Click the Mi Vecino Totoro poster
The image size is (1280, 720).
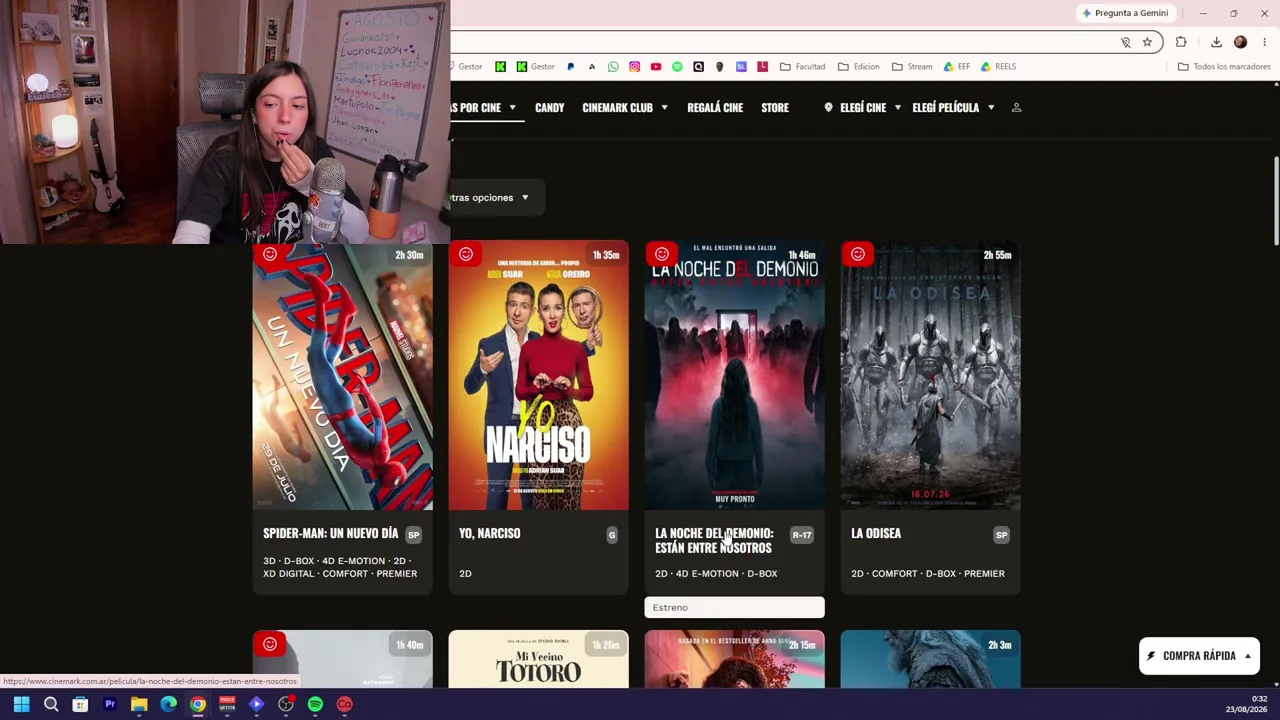pos(539,659)
